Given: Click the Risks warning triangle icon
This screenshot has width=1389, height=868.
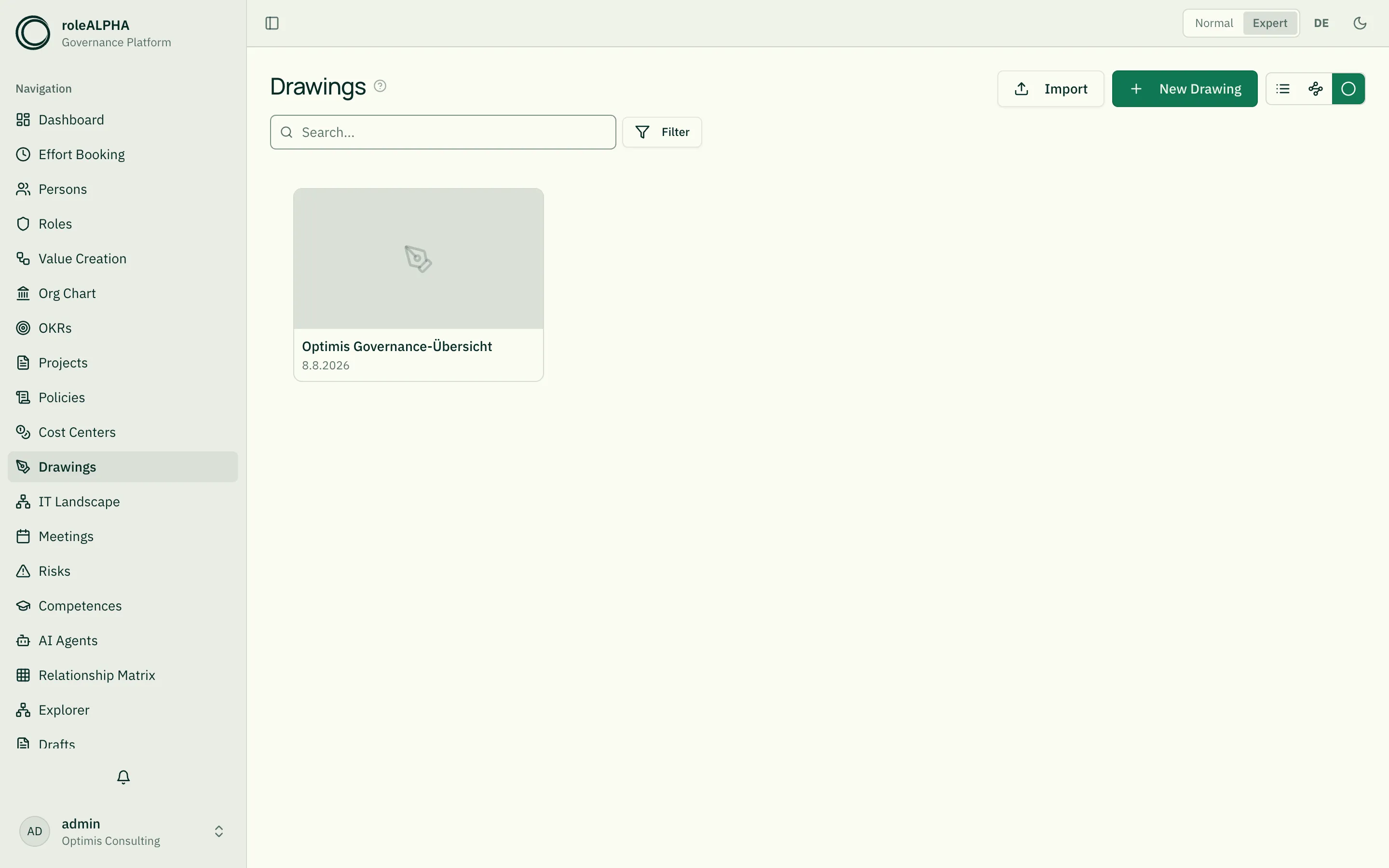Looking at the screenshot, I should coord(23,571).
